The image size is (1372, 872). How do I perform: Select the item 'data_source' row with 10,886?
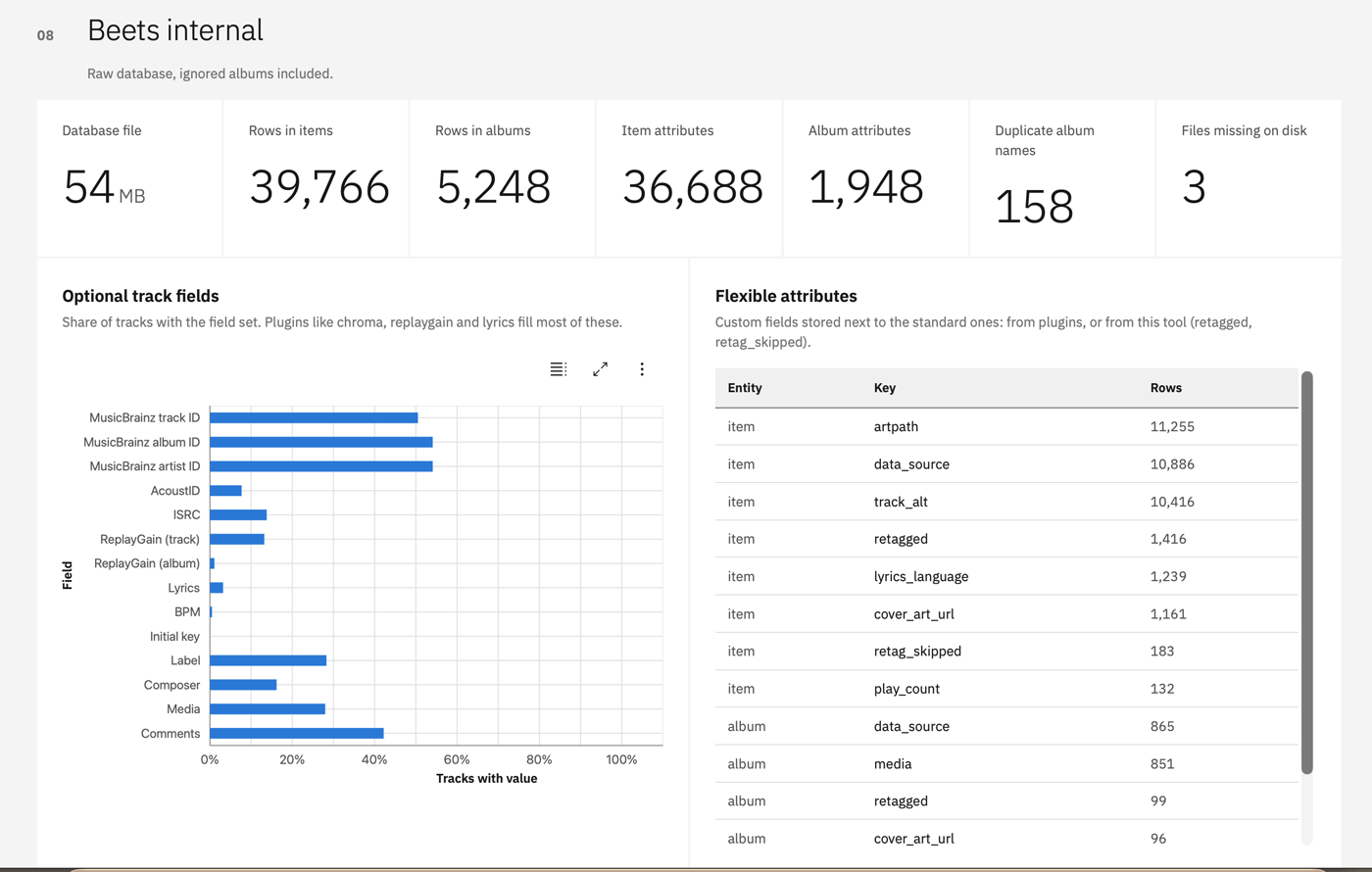tap(1006, 463)
